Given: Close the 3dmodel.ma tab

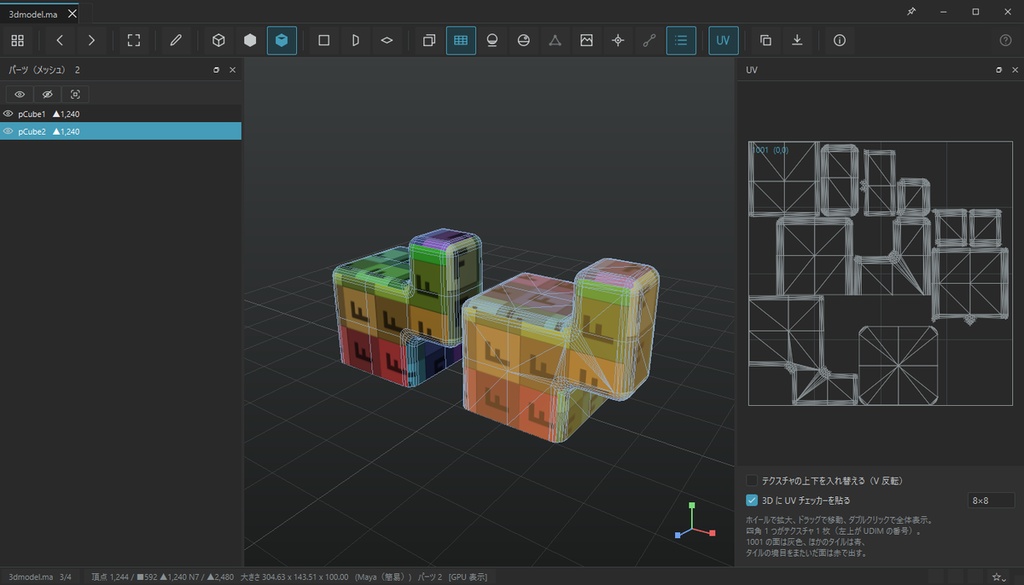Looking at the screenshot, I should click(x=72, y=14).
